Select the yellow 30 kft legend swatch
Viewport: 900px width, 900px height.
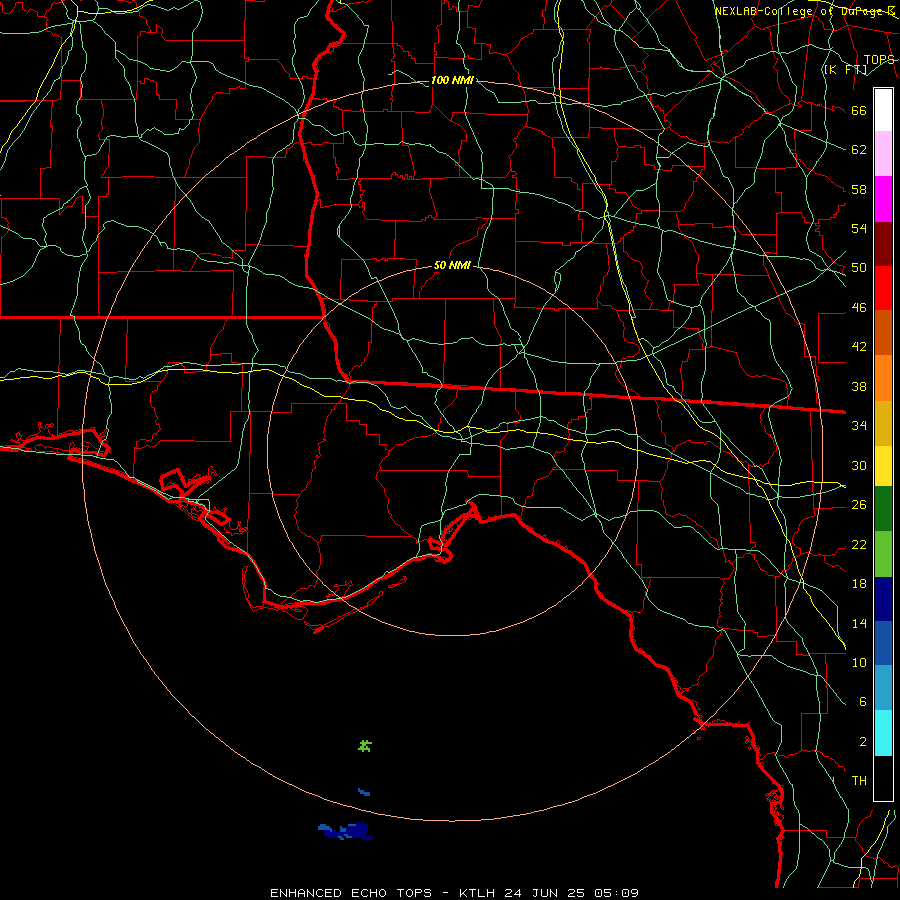[883, 466]
